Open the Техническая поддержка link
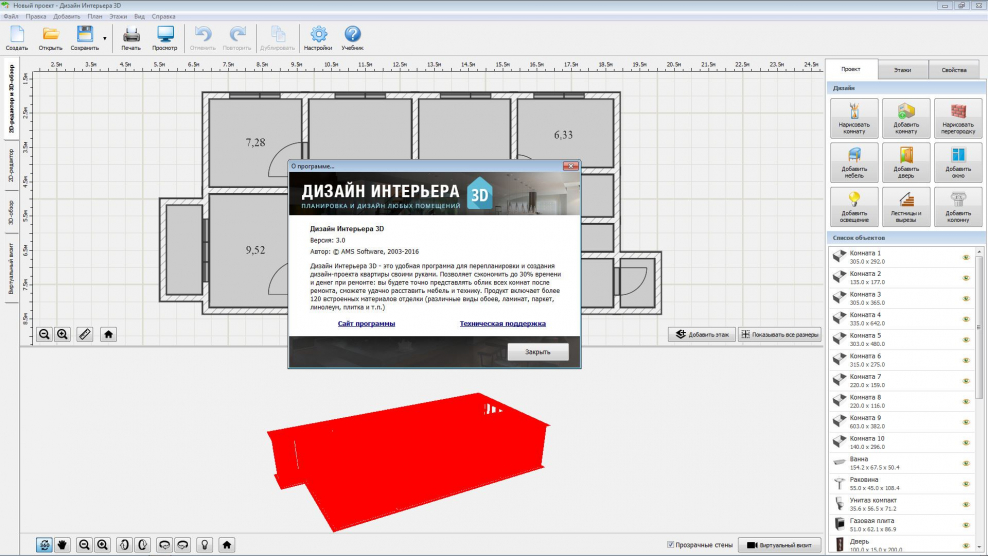This screenshot has height=556, width=988. tap(502, 323)
